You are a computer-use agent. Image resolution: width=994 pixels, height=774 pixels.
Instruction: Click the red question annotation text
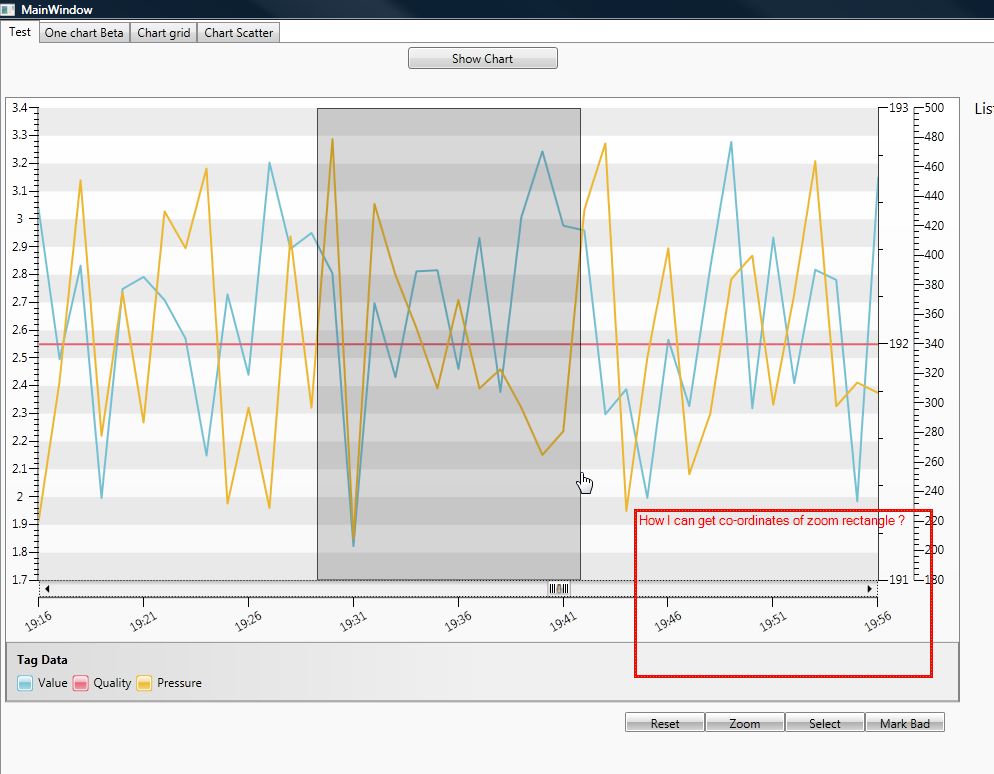[771, 521]
